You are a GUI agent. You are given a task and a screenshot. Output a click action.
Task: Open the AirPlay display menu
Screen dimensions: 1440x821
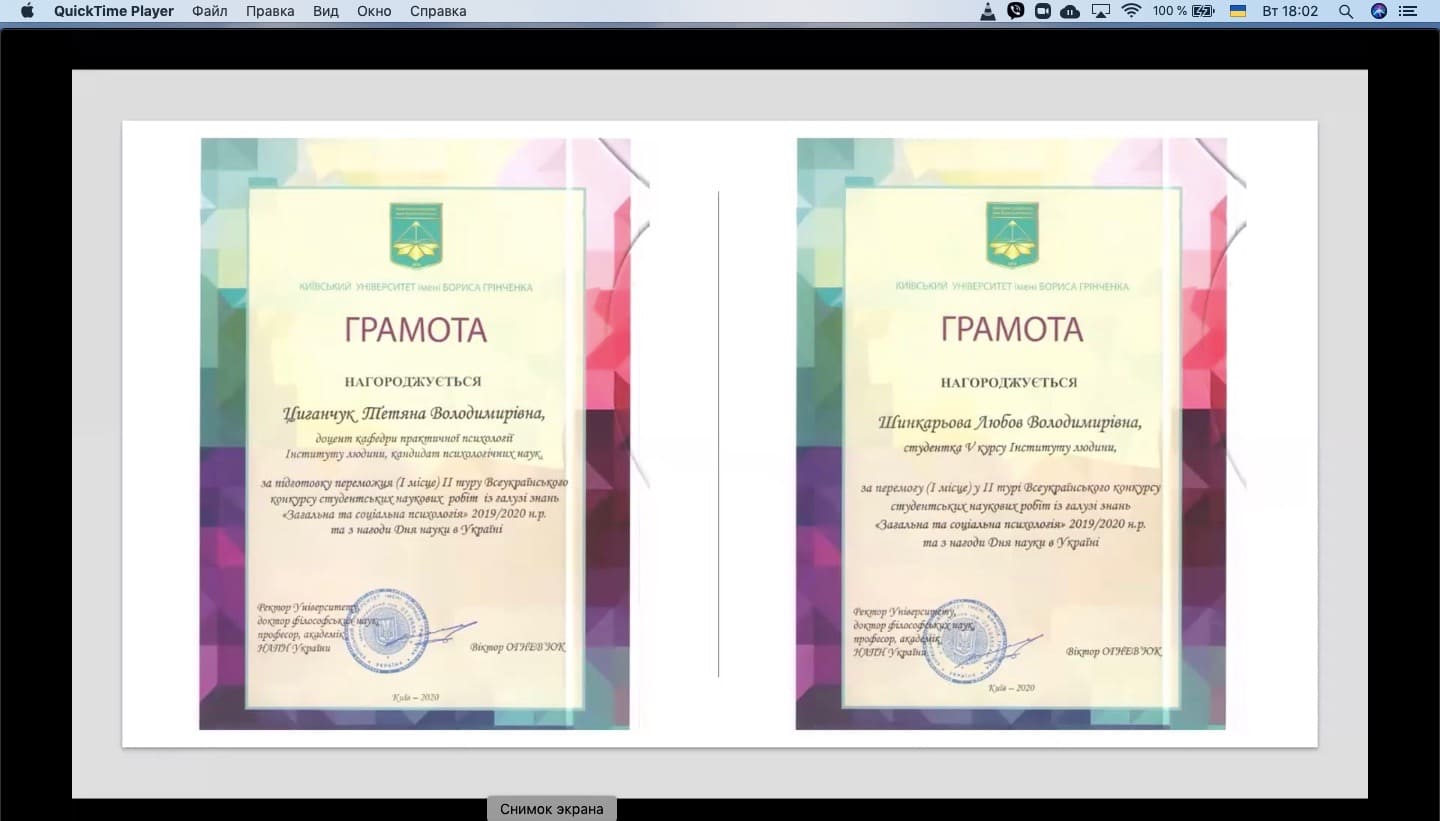coord(1101,11)
